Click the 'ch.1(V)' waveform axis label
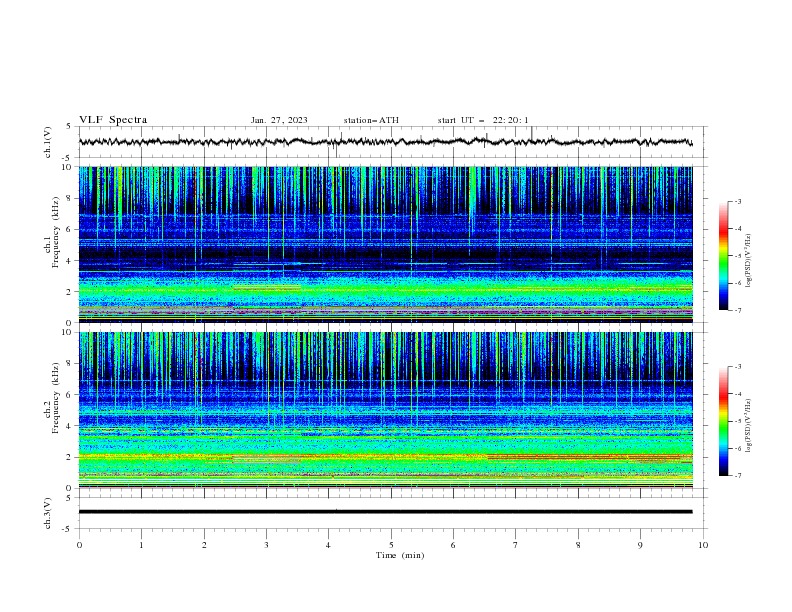Screen dimensions: 792x612 point(48,142)
